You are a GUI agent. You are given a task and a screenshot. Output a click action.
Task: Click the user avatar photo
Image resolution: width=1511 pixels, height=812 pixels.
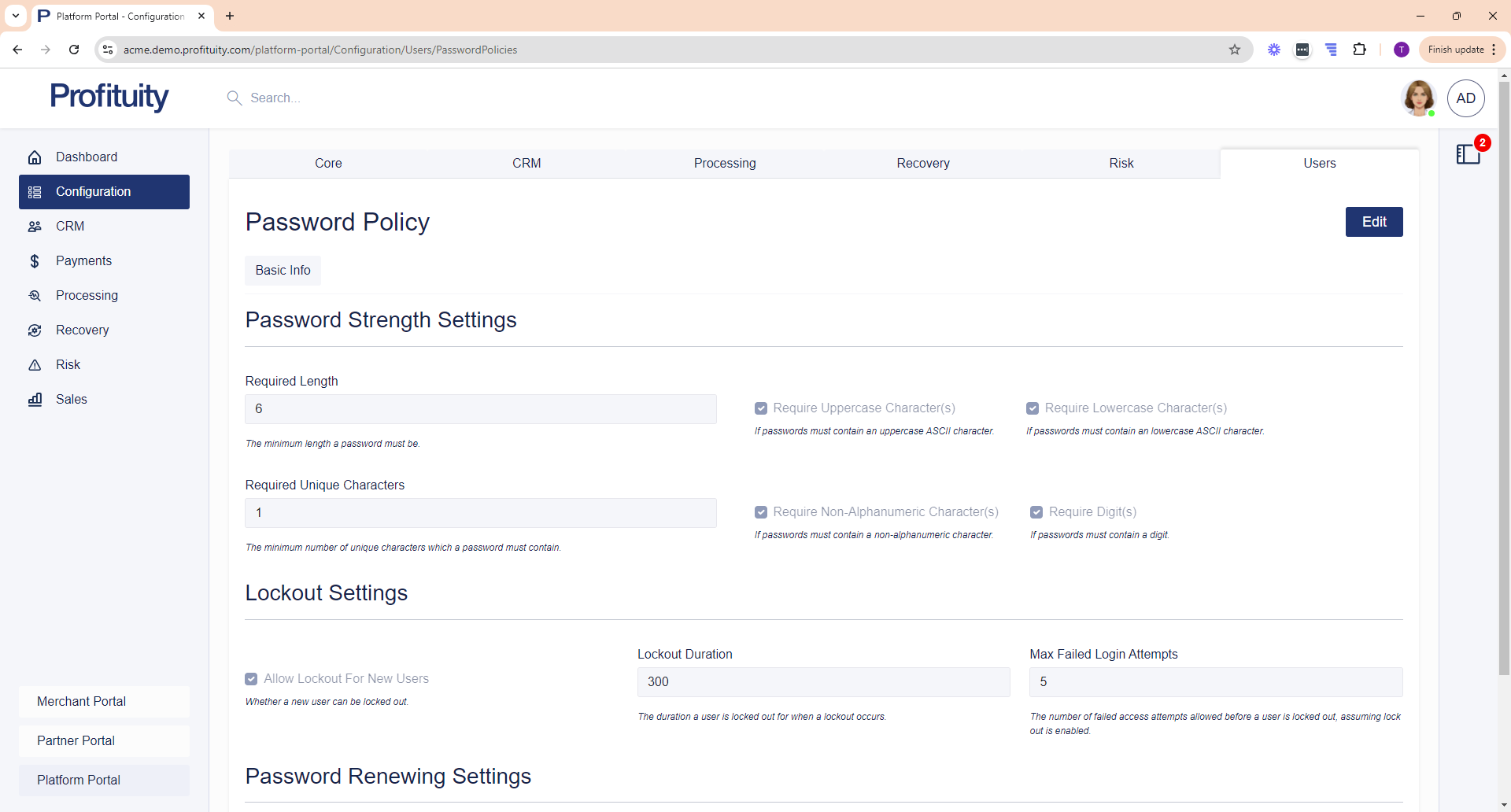point(1418,98)
